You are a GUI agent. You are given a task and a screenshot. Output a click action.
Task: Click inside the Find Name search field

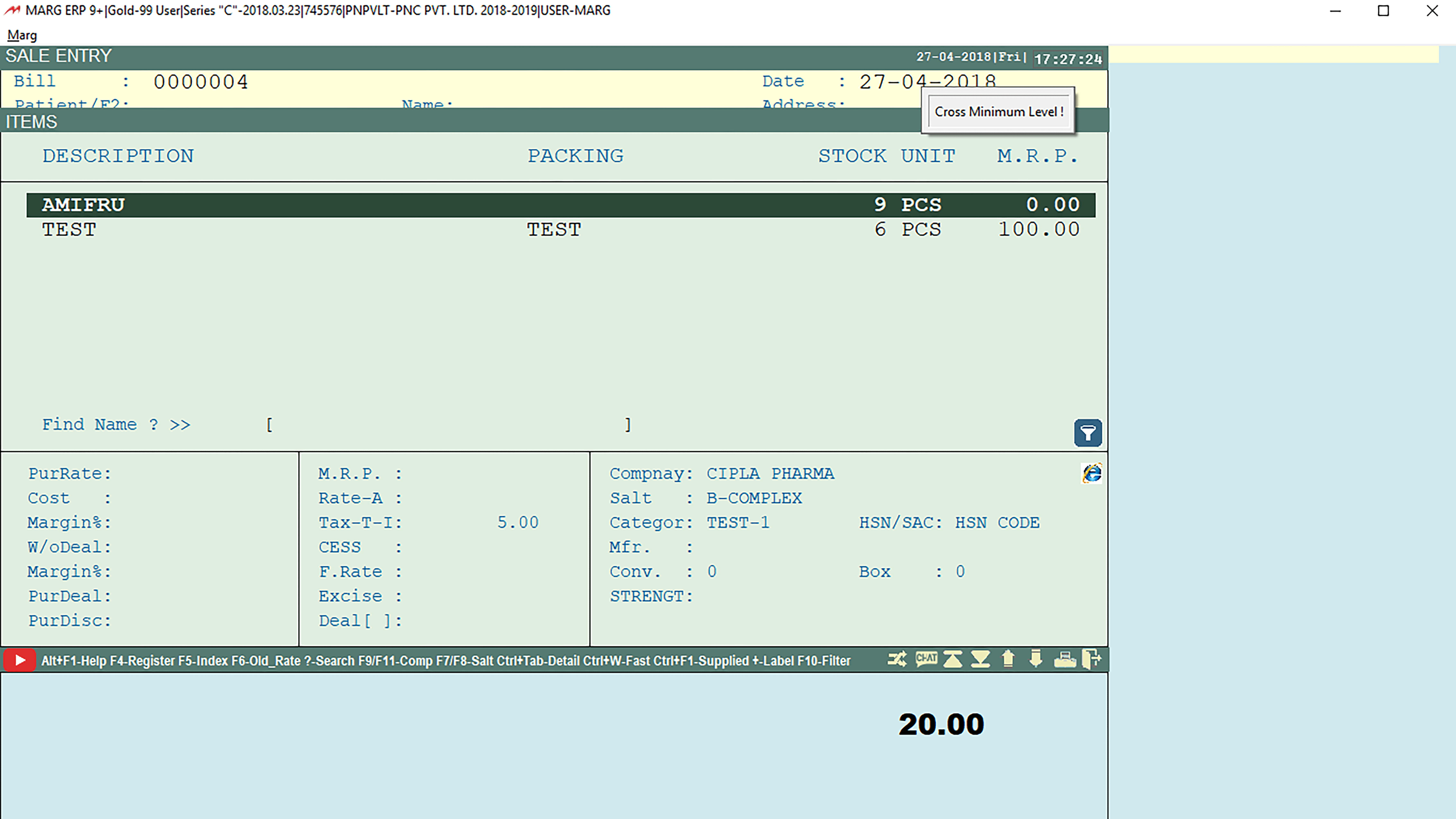click(447, 424)
